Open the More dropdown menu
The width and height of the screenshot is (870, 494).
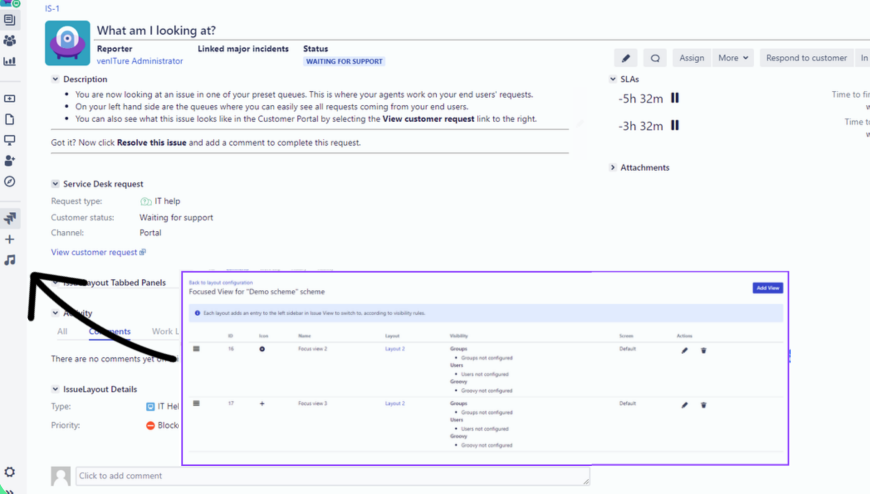(733, 58)
